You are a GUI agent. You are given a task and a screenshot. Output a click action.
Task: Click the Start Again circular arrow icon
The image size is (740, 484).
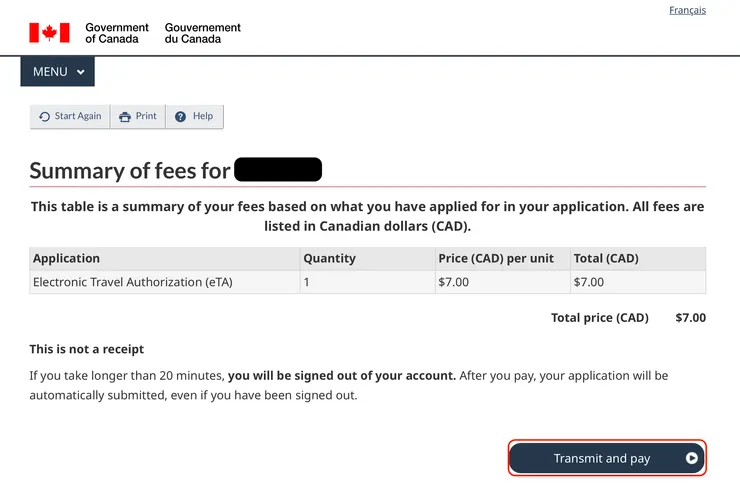[44, 117]
